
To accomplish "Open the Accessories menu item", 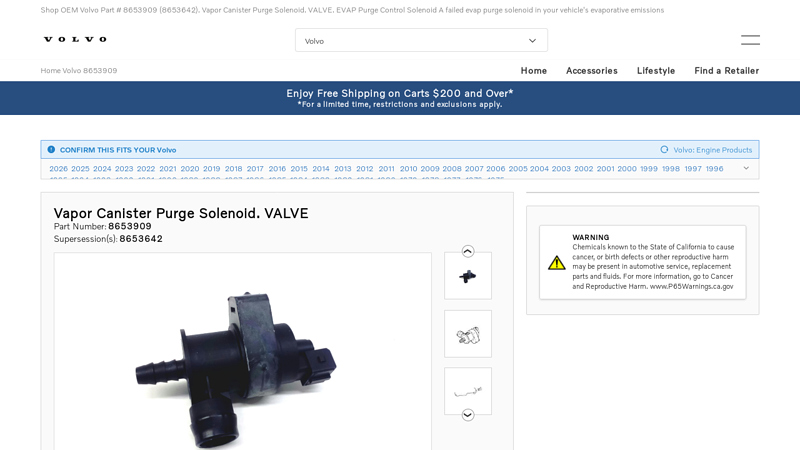I will click(591, 71).
